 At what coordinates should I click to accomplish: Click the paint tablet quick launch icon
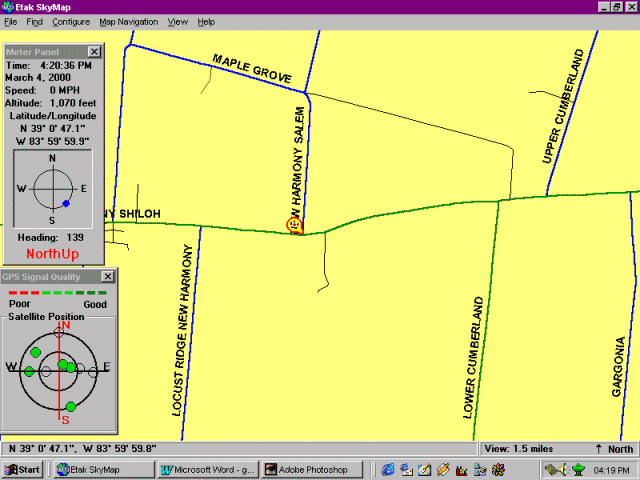[x=424, y=470]
